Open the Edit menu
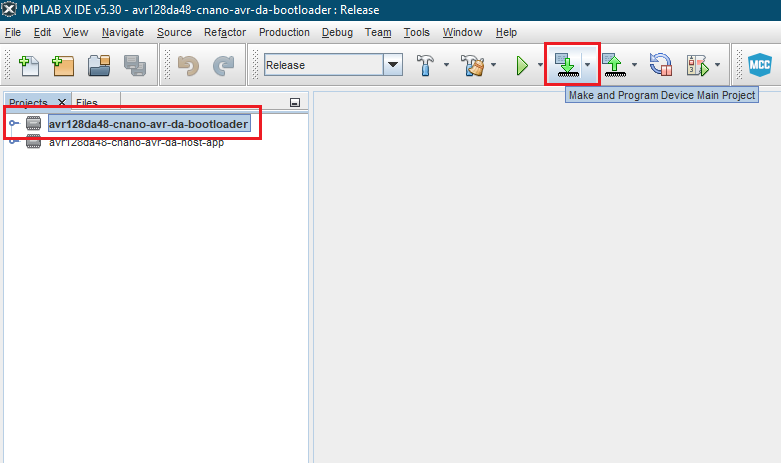 (x=42, y=32)
